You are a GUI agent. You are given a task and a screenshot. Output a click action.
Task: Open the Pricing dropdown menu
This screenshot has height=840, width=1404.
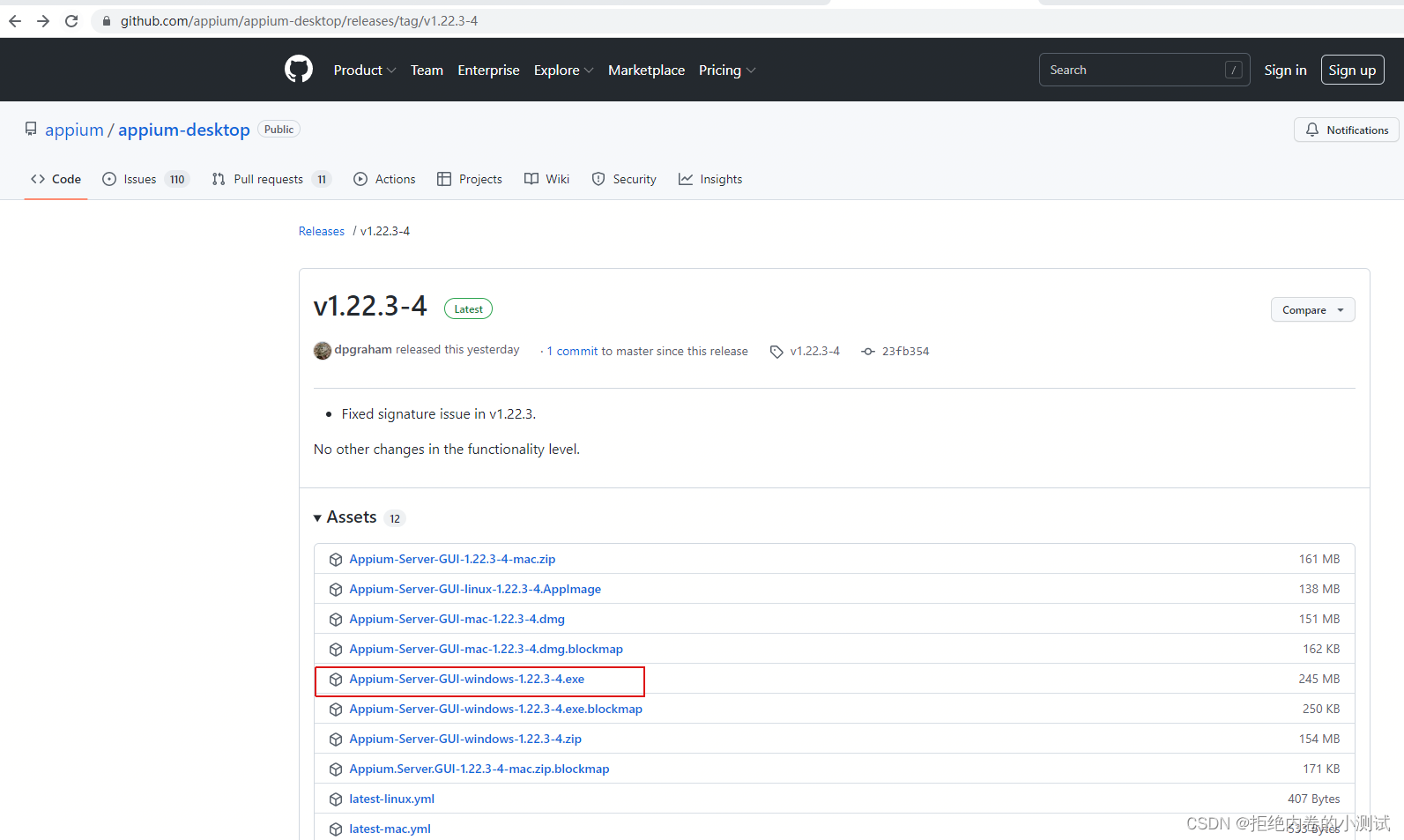coord(727,70)
